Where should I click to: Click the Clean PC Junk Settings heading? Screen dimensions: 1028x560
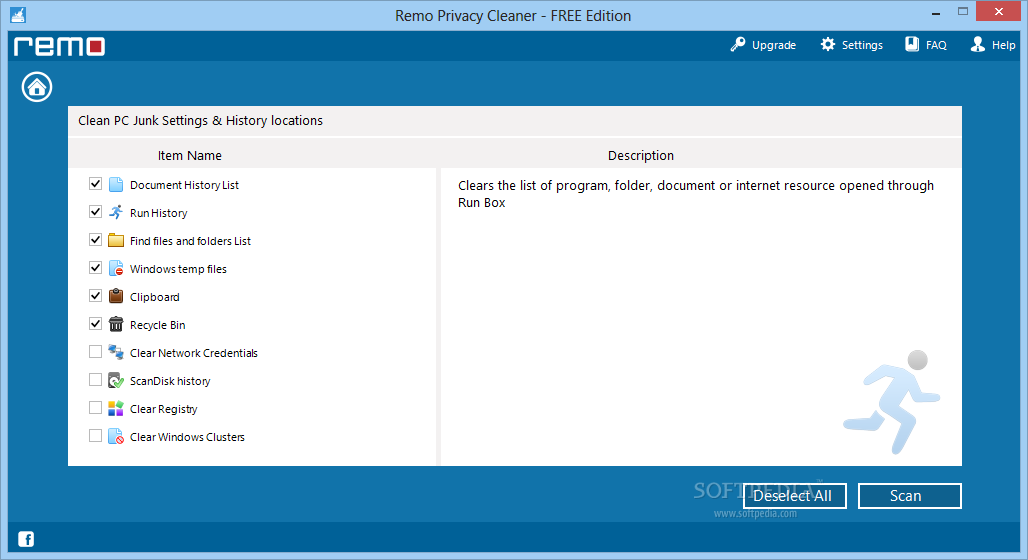point(201,121)
